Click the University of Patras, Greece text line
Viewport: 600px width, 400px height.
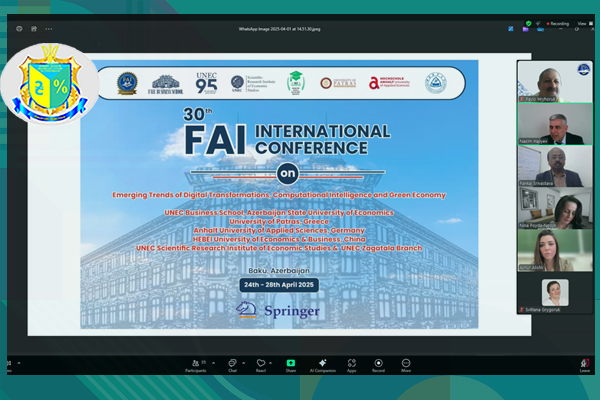[x=279, y=221]
